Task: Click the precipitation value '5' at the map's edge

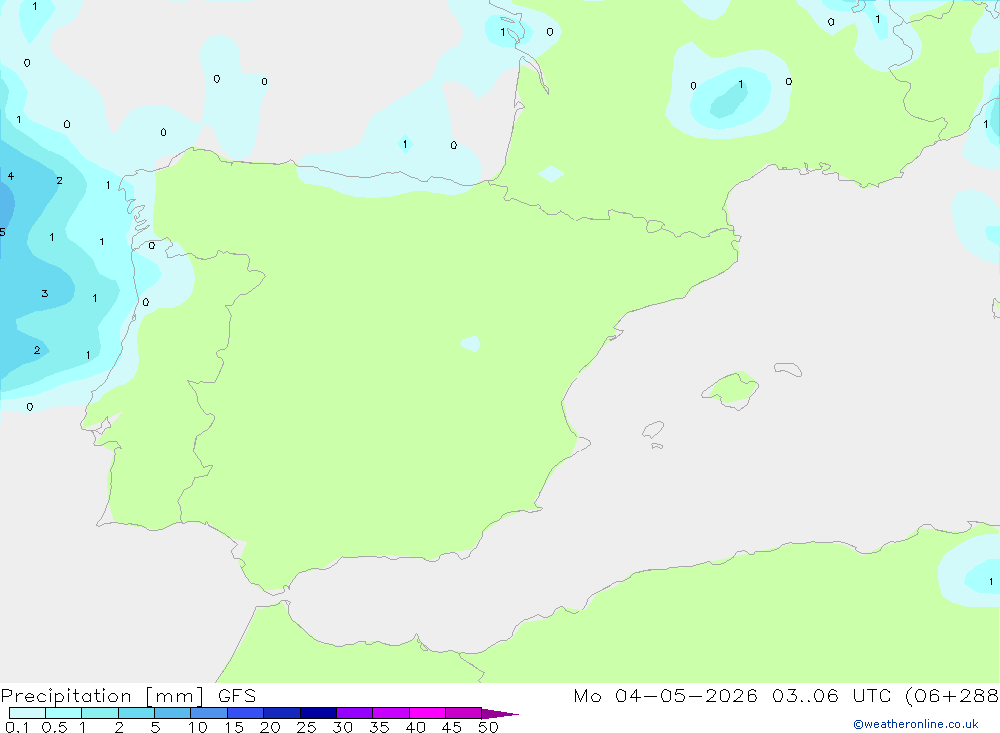Action: [x=3, y=232]
